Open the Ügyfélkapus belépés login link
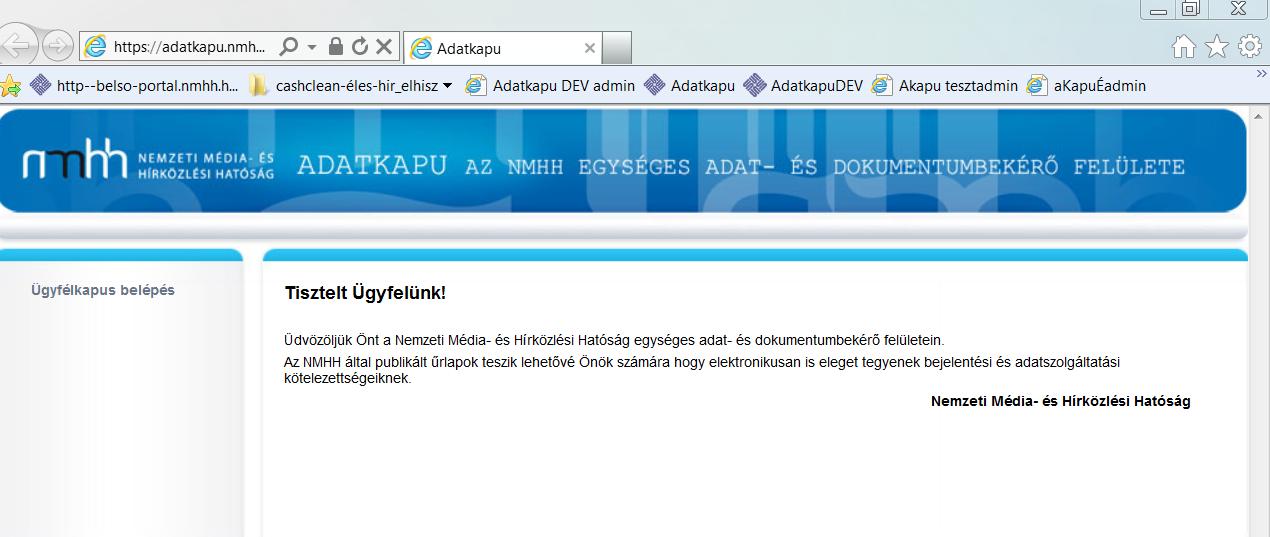The image size is (1270, 537). (x=103, y=290)
